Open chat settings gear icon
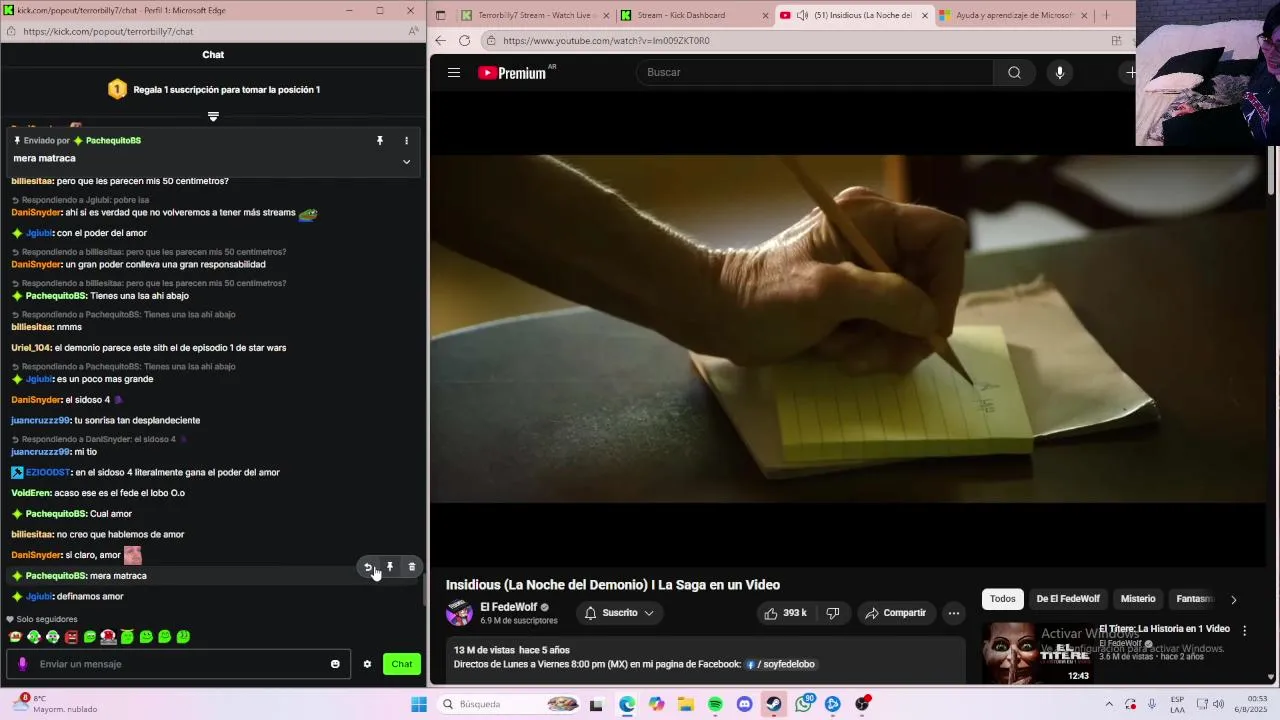Viewport: 1280px width, 720px height. click(367, 664)
